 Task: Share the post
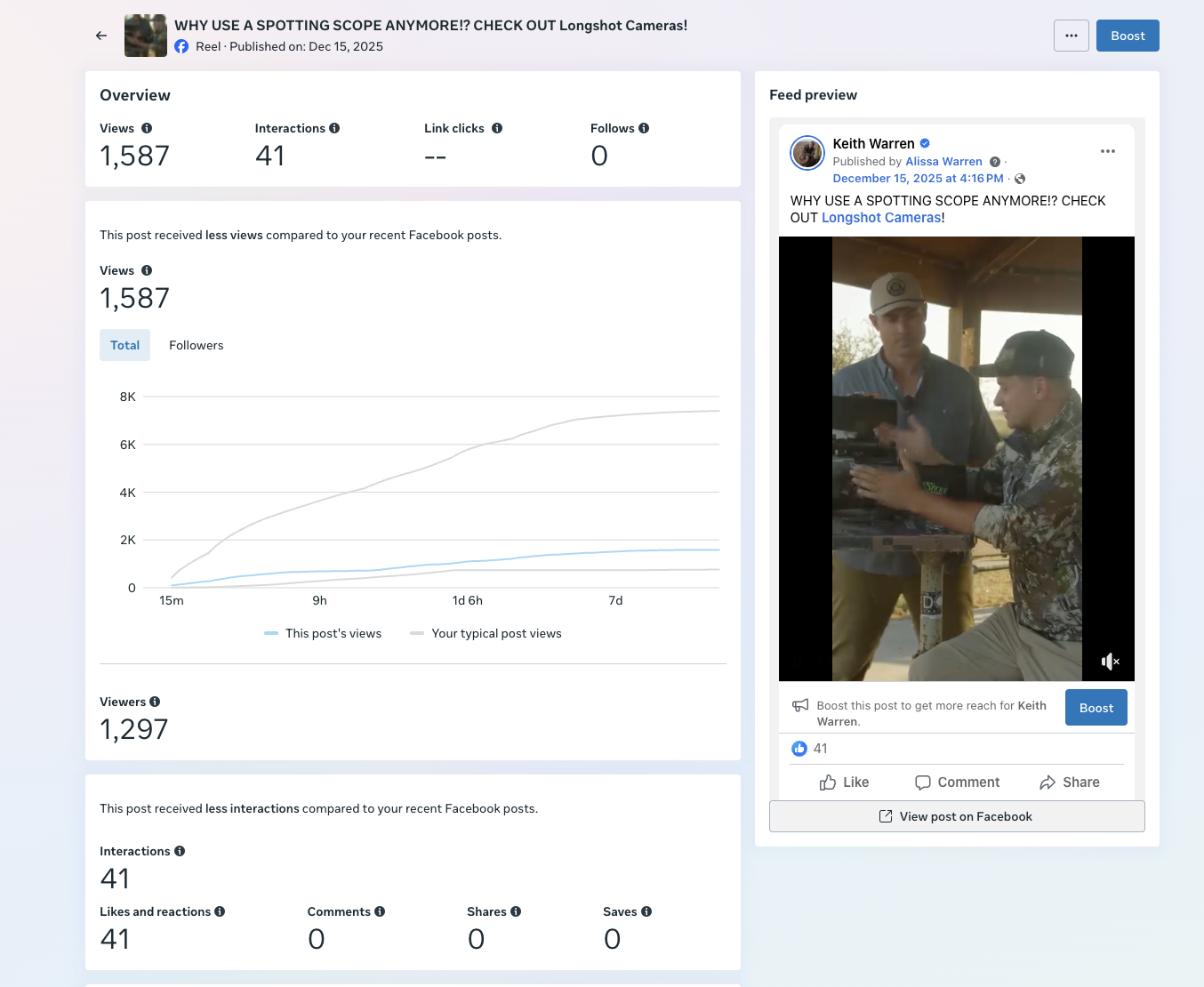pos(1070,782)
